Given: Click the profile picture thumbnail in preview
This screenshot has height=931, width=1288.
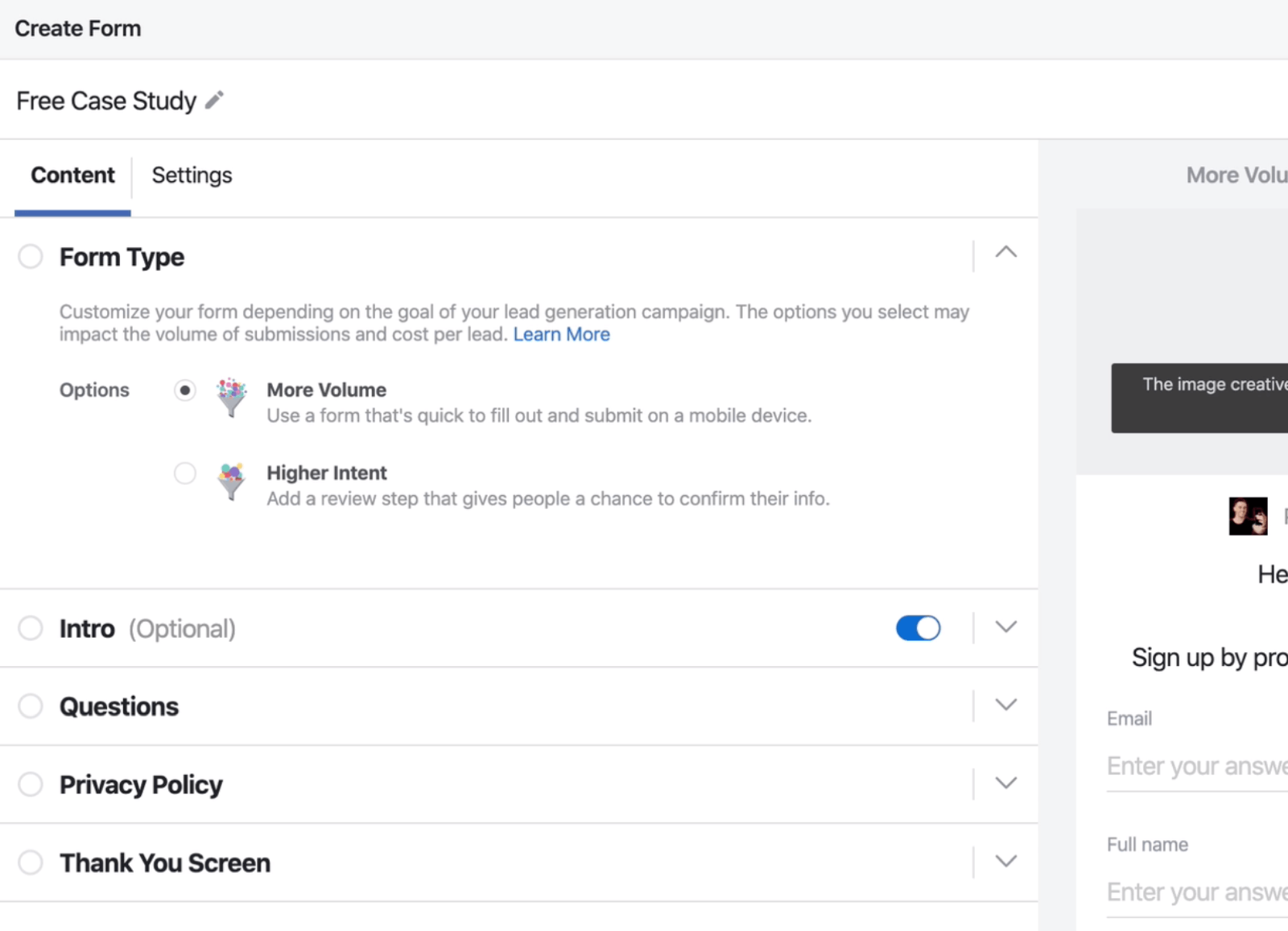Looking at the screenshot, I should 1248,516.
